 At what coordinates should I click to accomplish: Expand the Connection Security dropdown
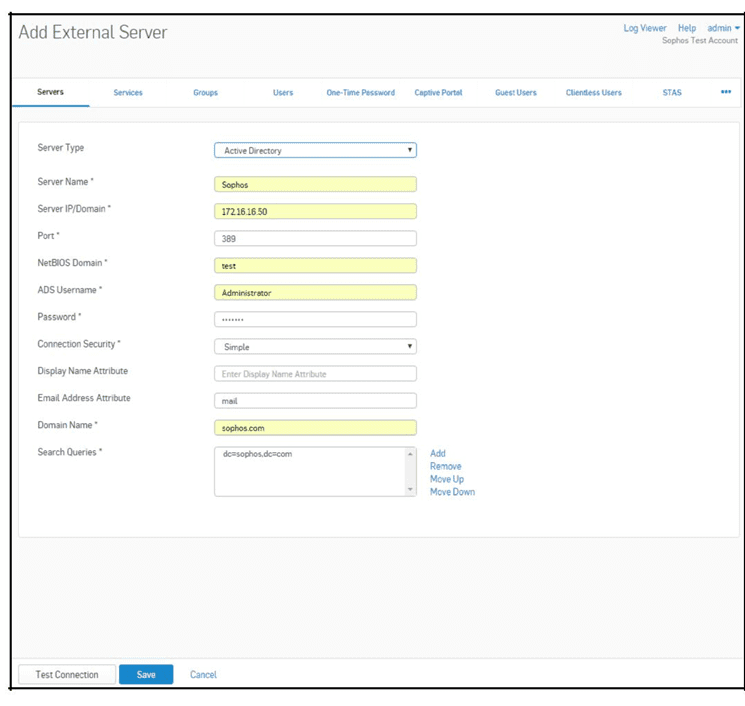[315, 346]
